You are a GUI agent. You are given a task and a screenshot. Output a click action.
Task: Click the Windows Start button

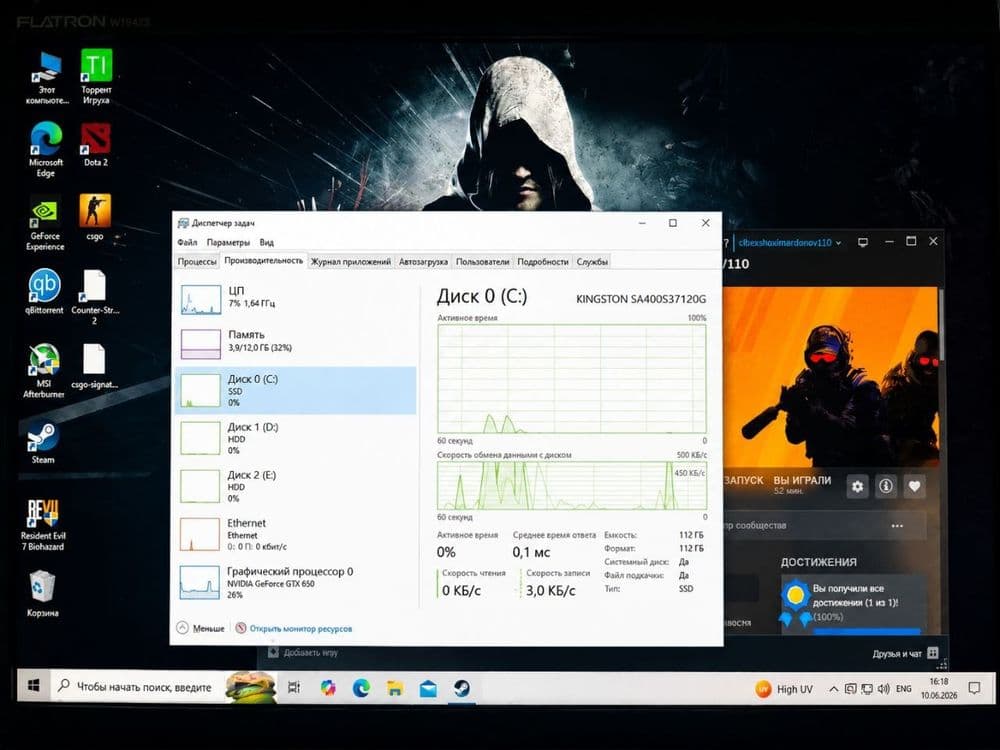(x=34, y=686)
